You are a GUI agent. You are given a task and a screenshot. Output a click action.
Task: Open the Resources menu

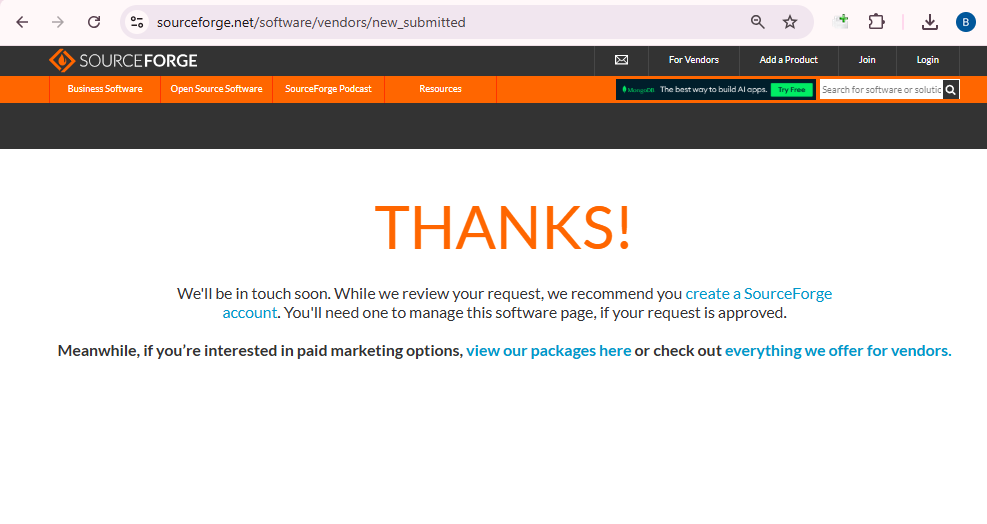(x=440, y=89)
